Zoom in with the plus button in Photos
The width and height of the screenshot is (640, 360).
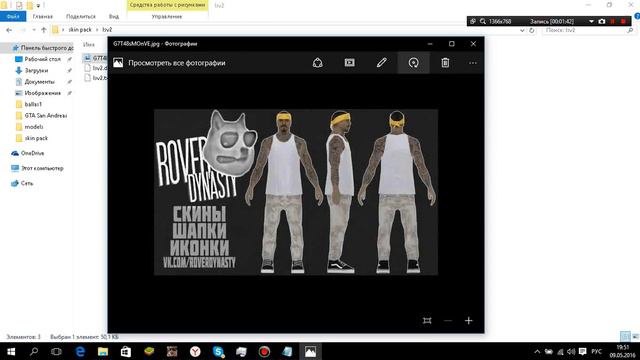[469, 320]
